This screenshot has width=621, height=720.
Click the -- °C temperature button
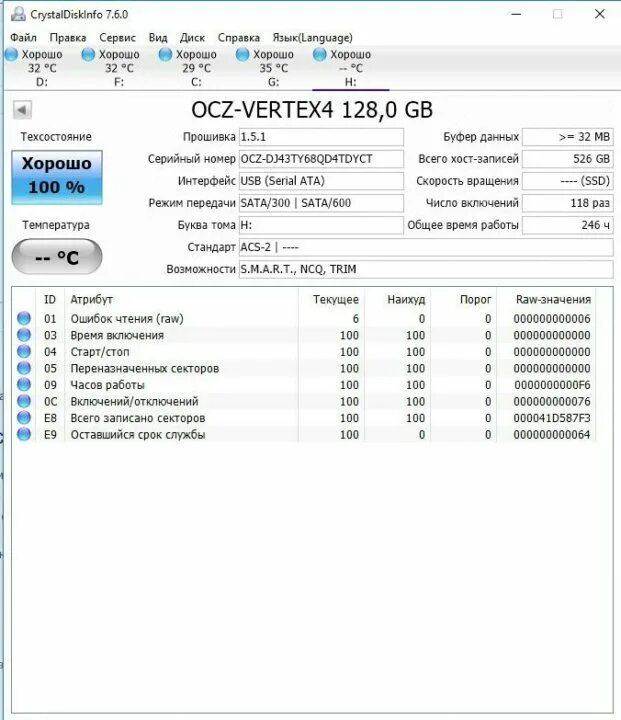coord(57,257)
